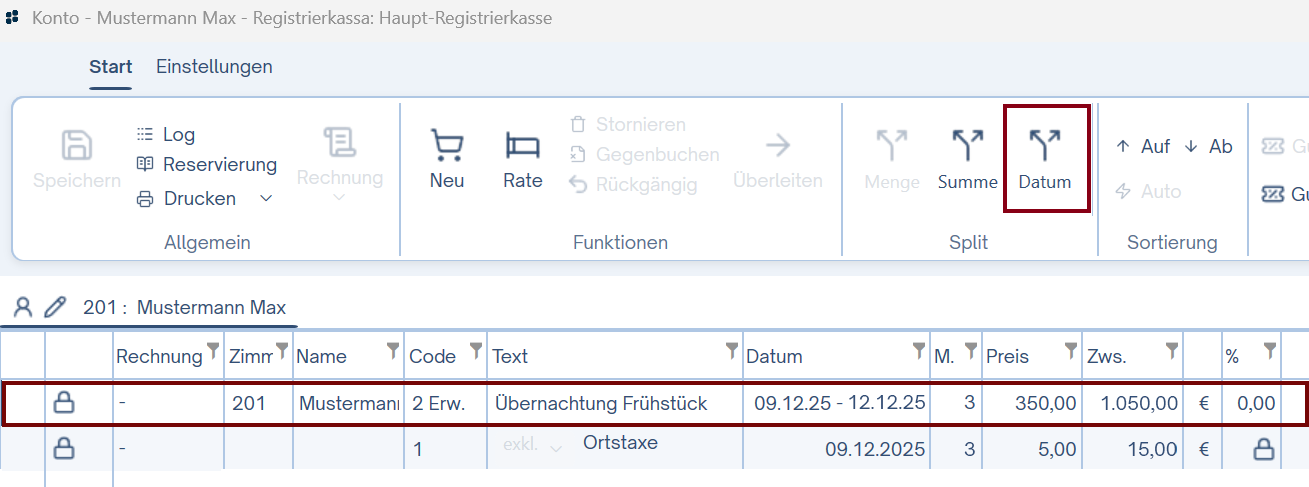Click the Drucken printer icon
The height and width of the screenshot is (487, 1309).
(x=145, y=199)
